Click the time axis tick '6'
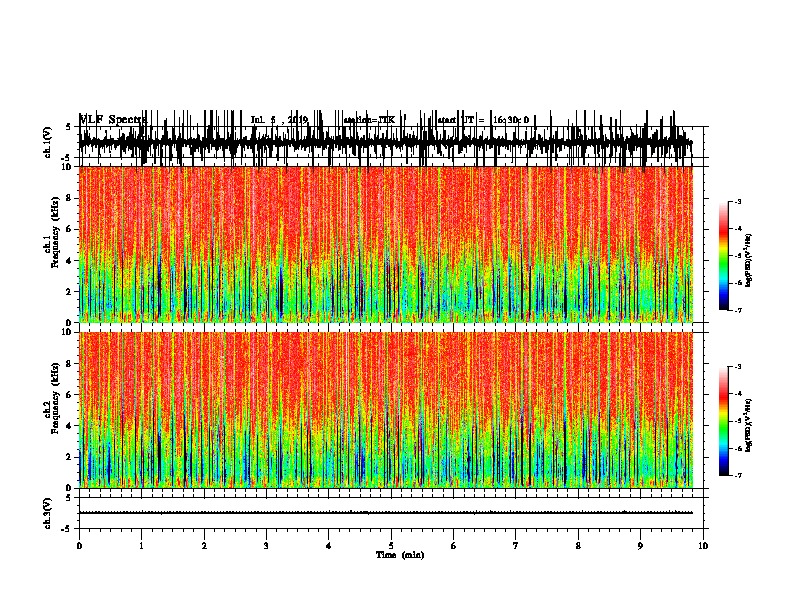 [454, 546]
